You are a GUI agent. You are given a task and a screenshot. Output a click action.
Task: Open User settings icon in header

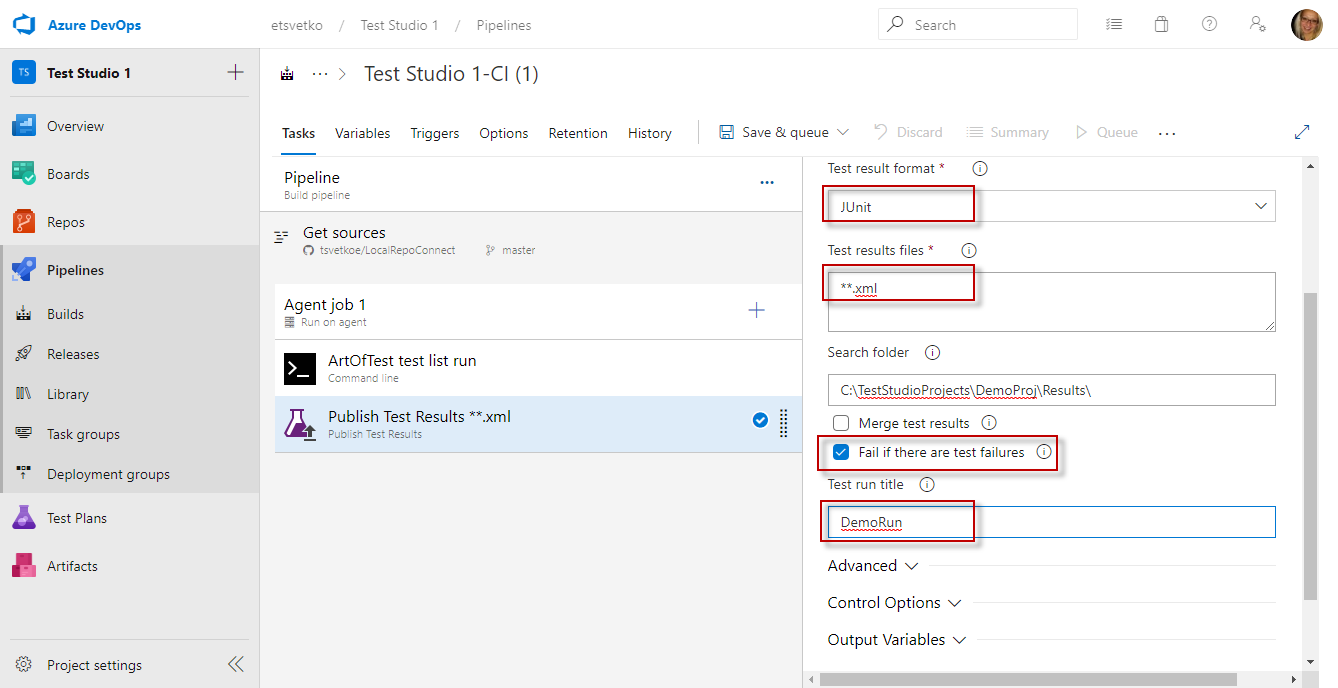[x=1257, y=24]
